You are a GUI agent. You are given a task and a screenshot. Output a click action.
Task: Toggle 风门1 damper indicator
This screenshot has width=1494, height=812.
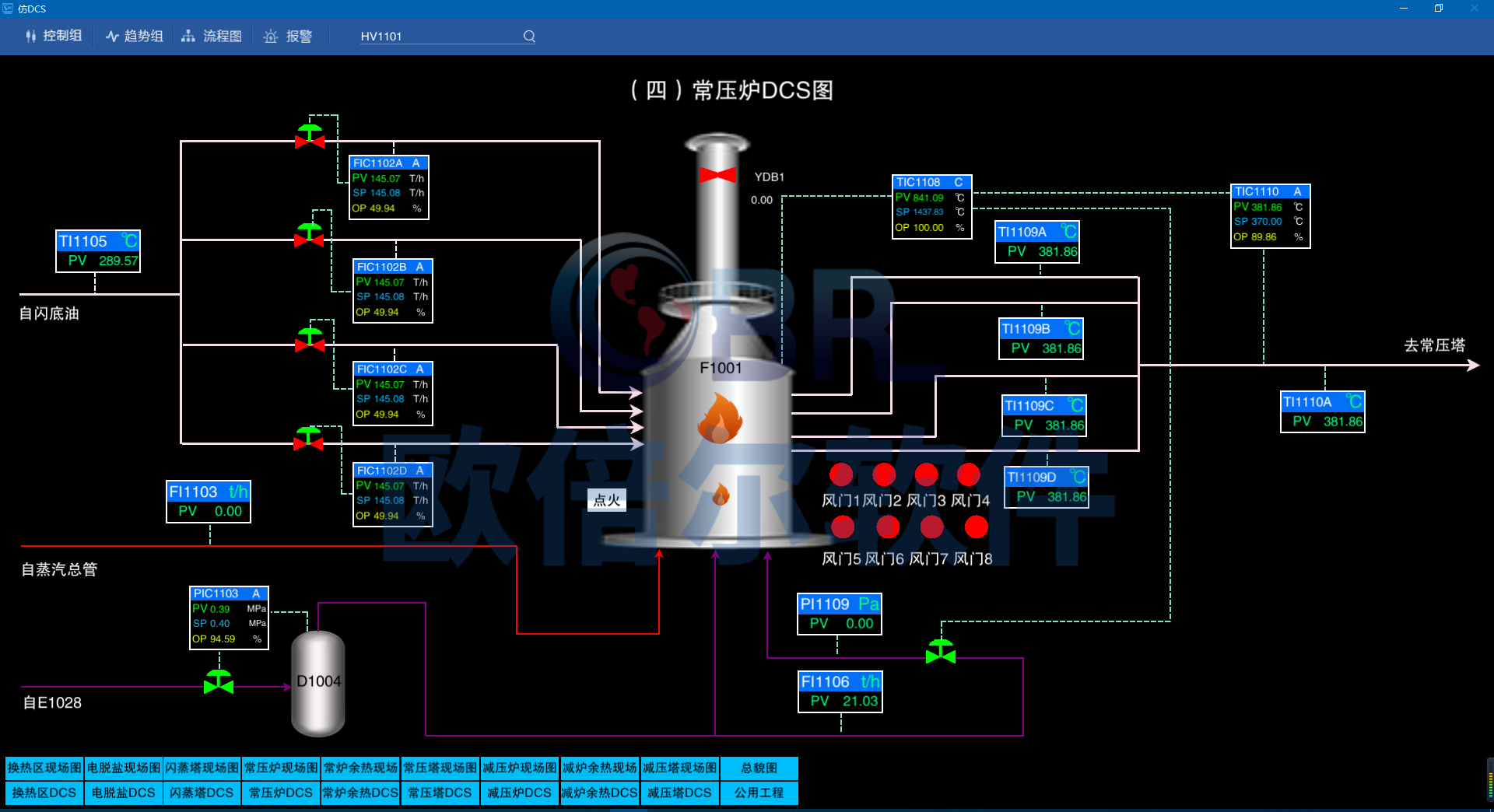tap(841, 474)
